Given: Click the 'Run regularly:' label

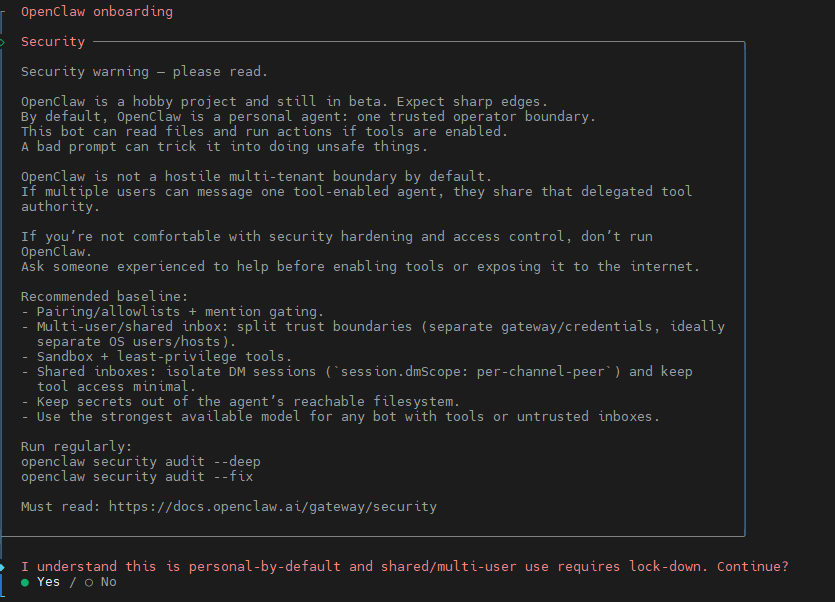Looking at the screenshot, I should click(76, 446).
